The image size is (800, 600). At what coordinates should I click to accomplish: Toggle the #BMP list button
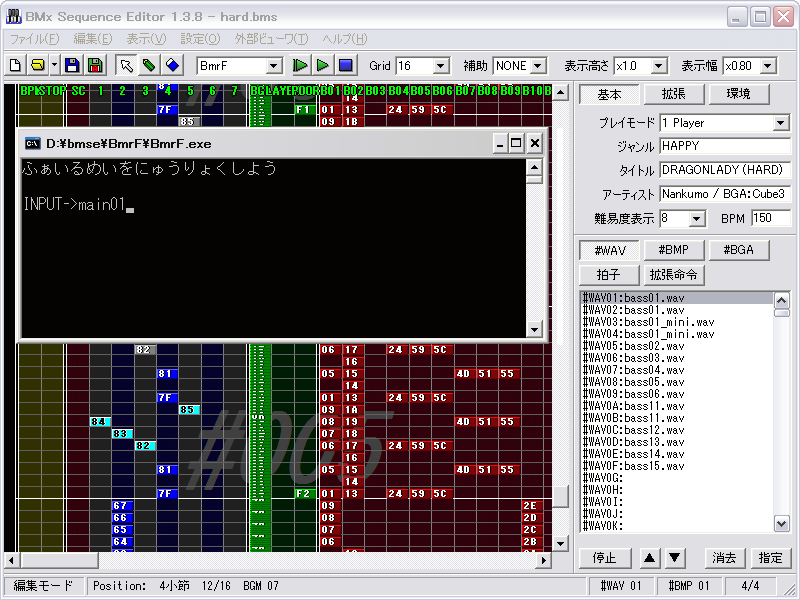(x=673, y=250)
